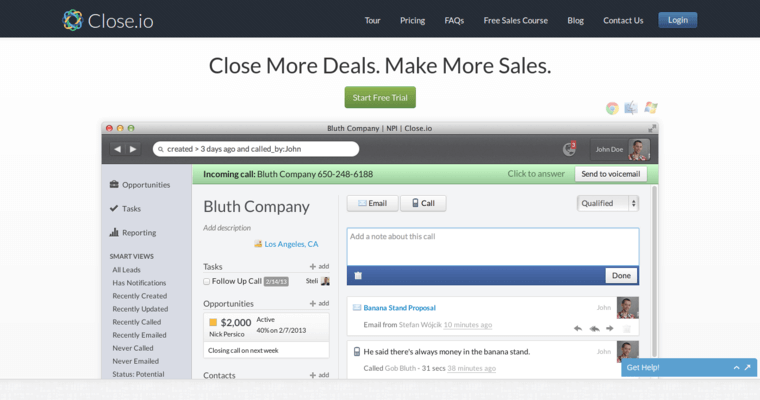Viewport: 760px width, 400px height.
Task: Click the reply arrow on Banana Stand email
Action: click(577, 328)
